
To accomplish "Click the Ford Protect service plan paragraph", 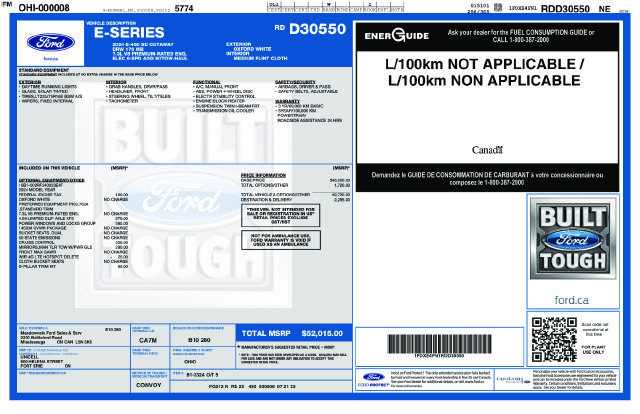I will click(441, 379).
